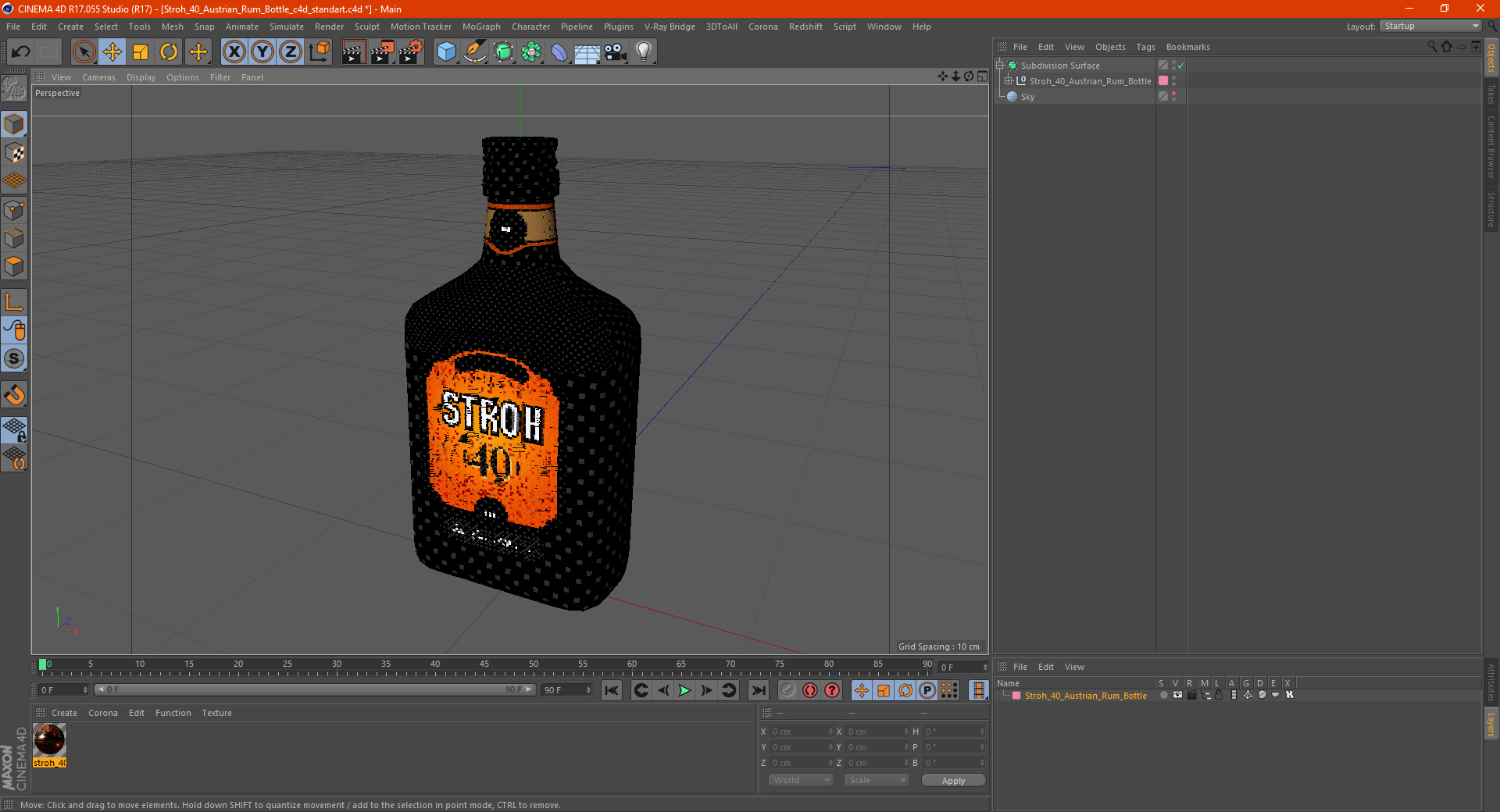The image size is (1500, 812).
Task: Select the Live Selection tool
Action: pyautogui.click(x=84, y=52)
